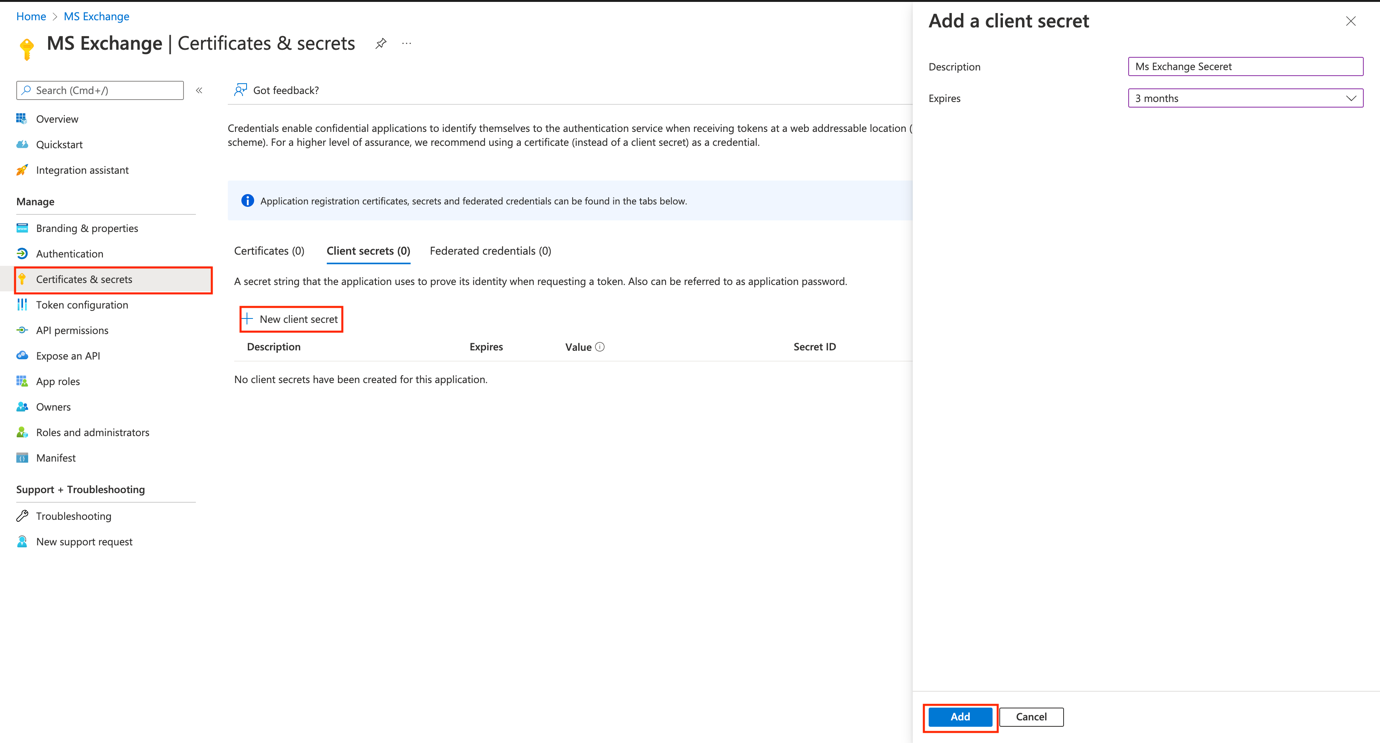
Task: Go to the Home breadcrumb link
Action: 31,16
